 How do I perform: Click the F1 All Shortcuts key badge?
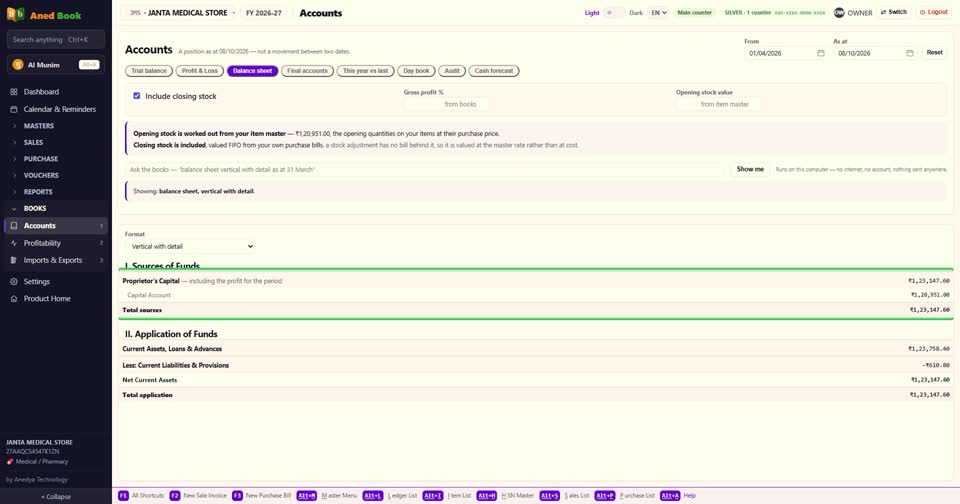[x=123, y=495]
